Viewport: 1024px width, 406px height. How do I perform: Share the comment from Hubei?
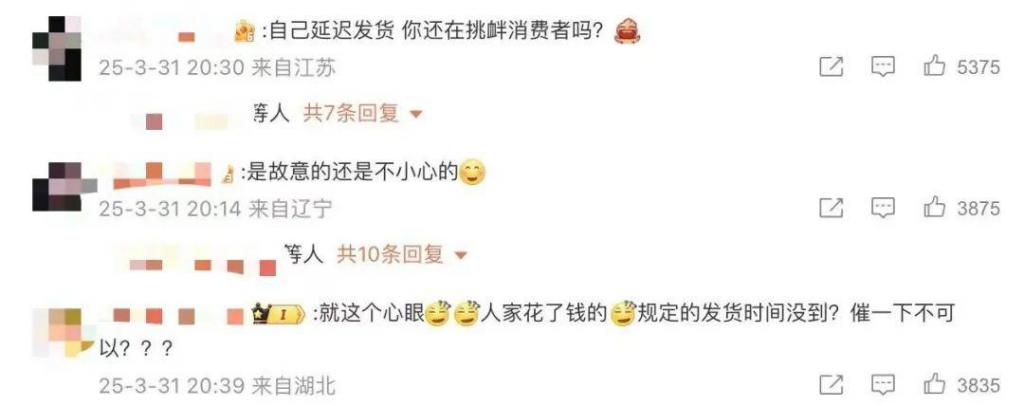831,385
